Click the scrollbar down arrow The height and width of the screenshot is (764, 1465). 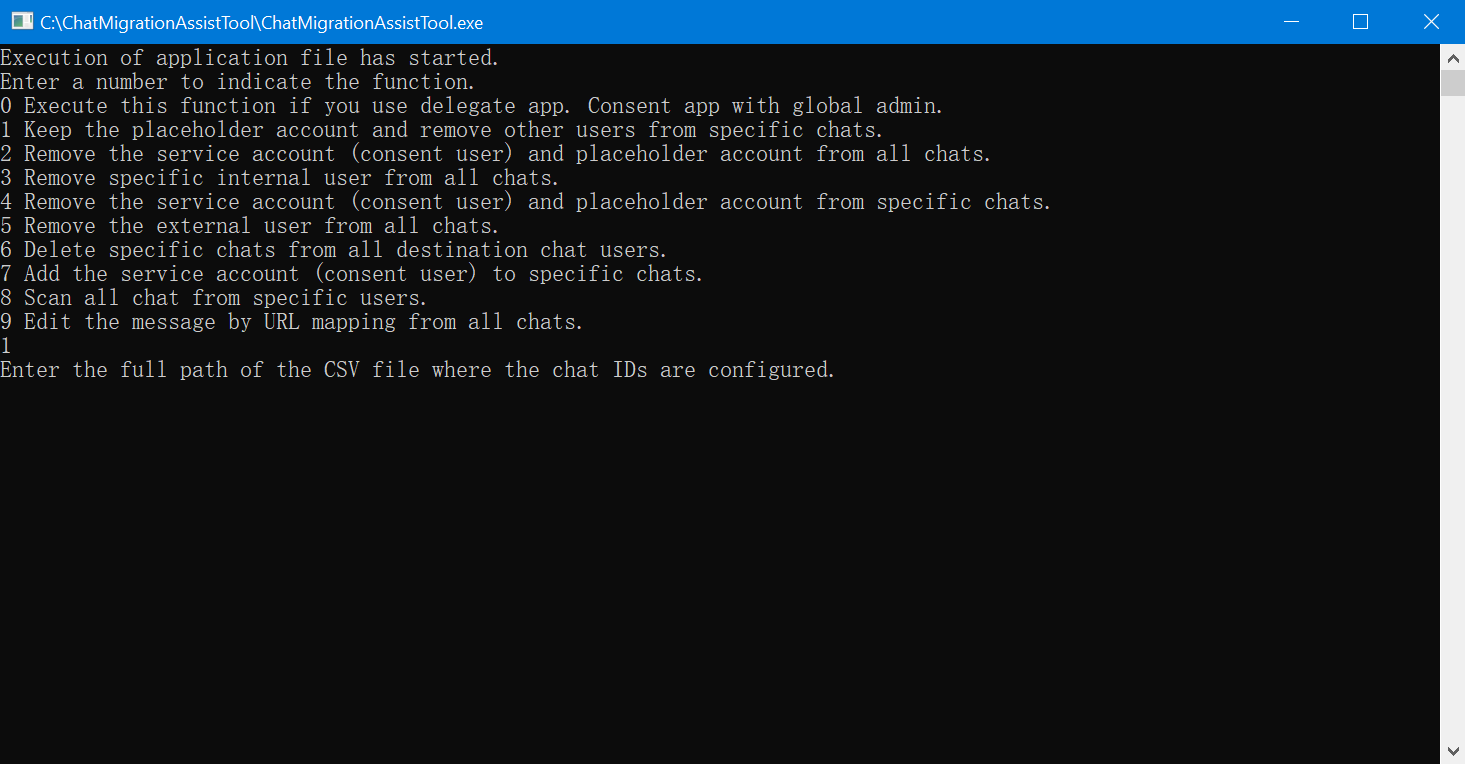(x=1452, y=751)
